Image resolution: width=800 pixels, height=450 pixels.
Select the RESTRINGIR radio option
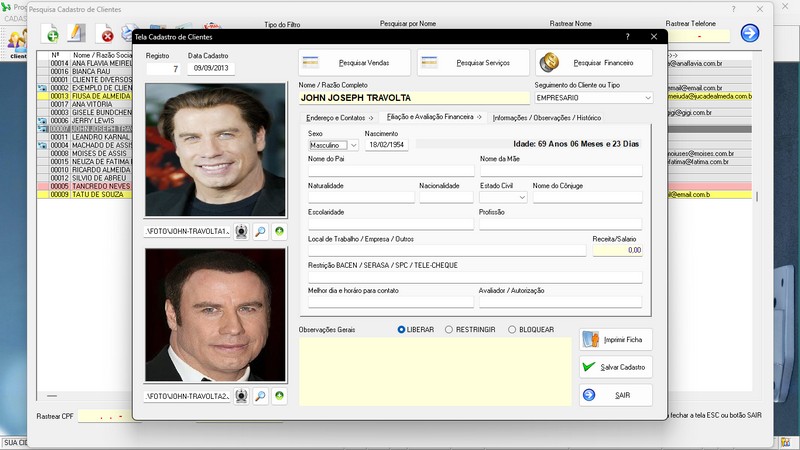coord(449,329)
